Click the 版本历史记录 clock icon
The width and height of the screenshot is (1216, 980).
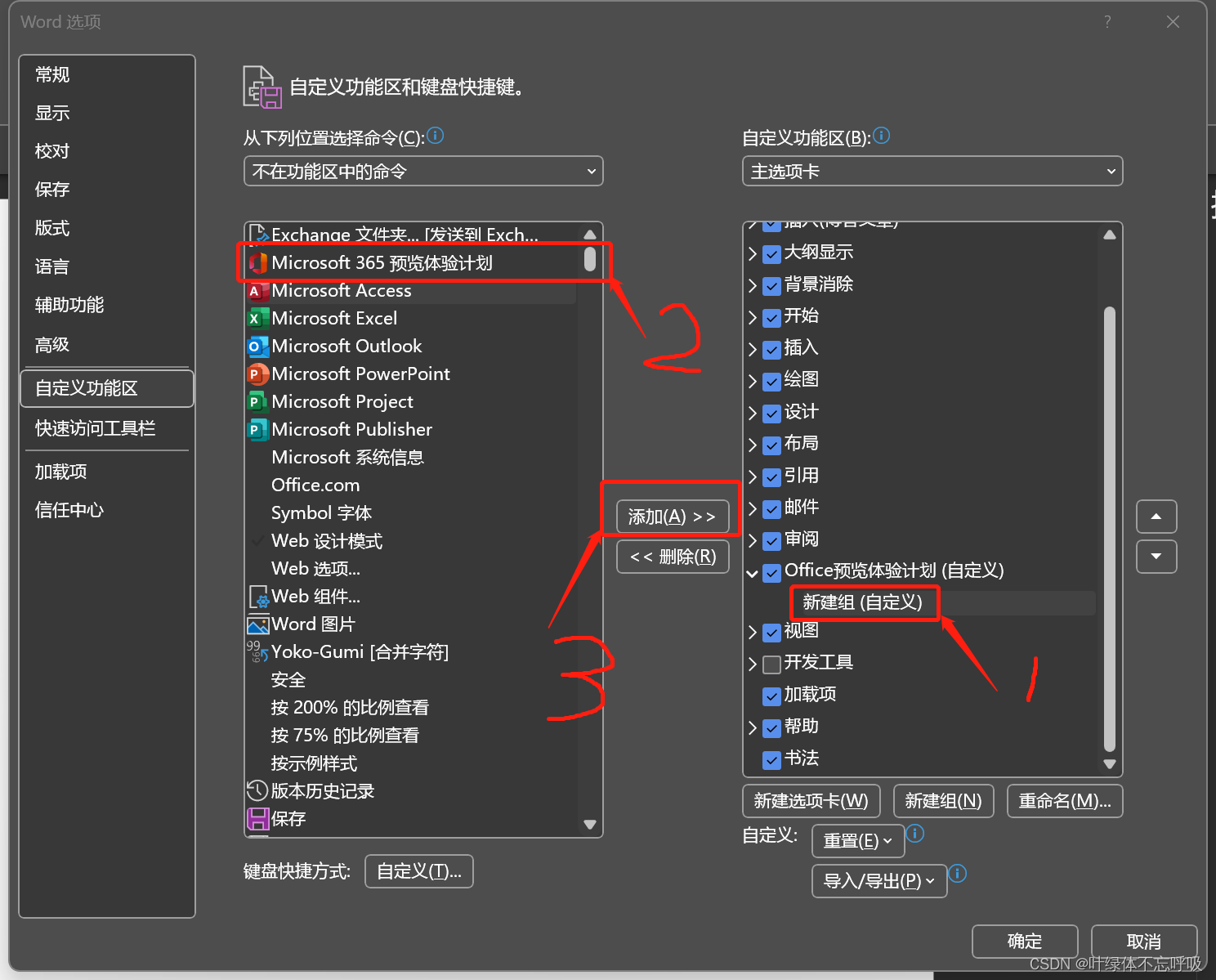(257, 791)
